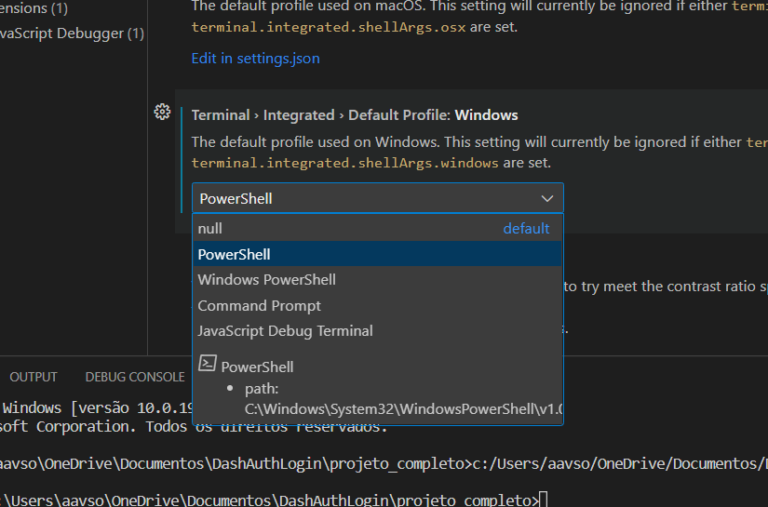Select JavaScript Debug Terminal option
The image size is (768, 507).
pos(378,331)
